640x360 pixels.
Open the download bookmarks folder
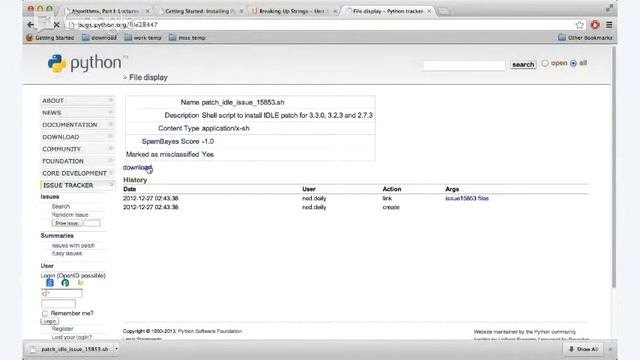point(99,38)
